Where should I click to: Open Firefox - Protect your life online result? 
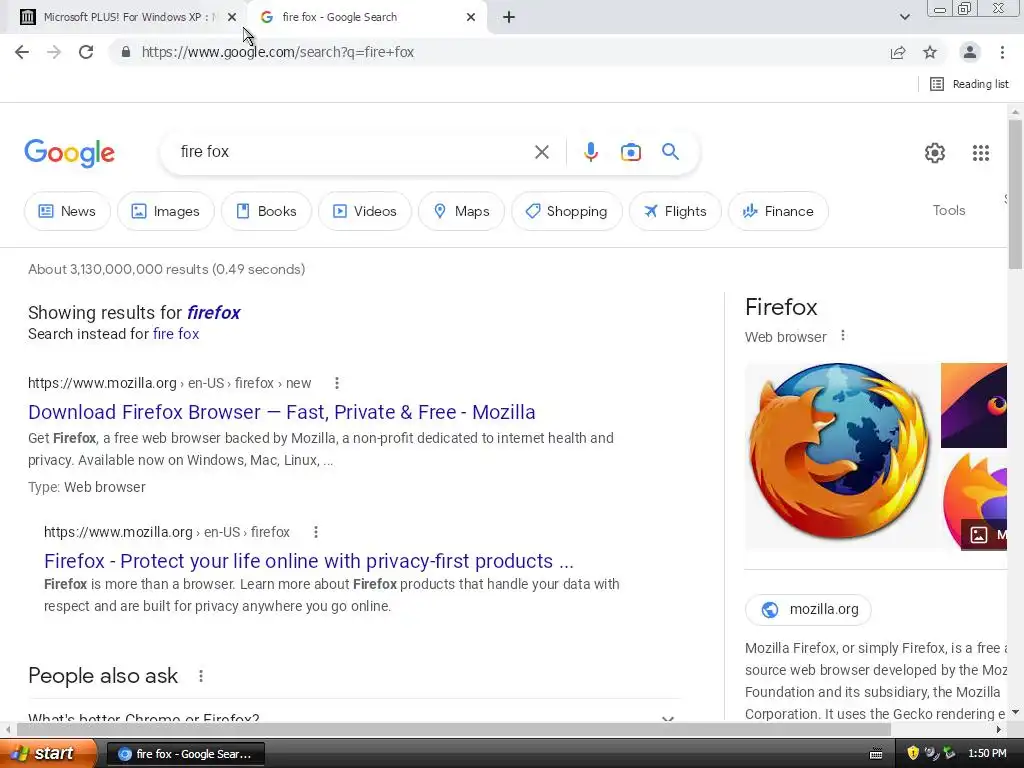309,561
